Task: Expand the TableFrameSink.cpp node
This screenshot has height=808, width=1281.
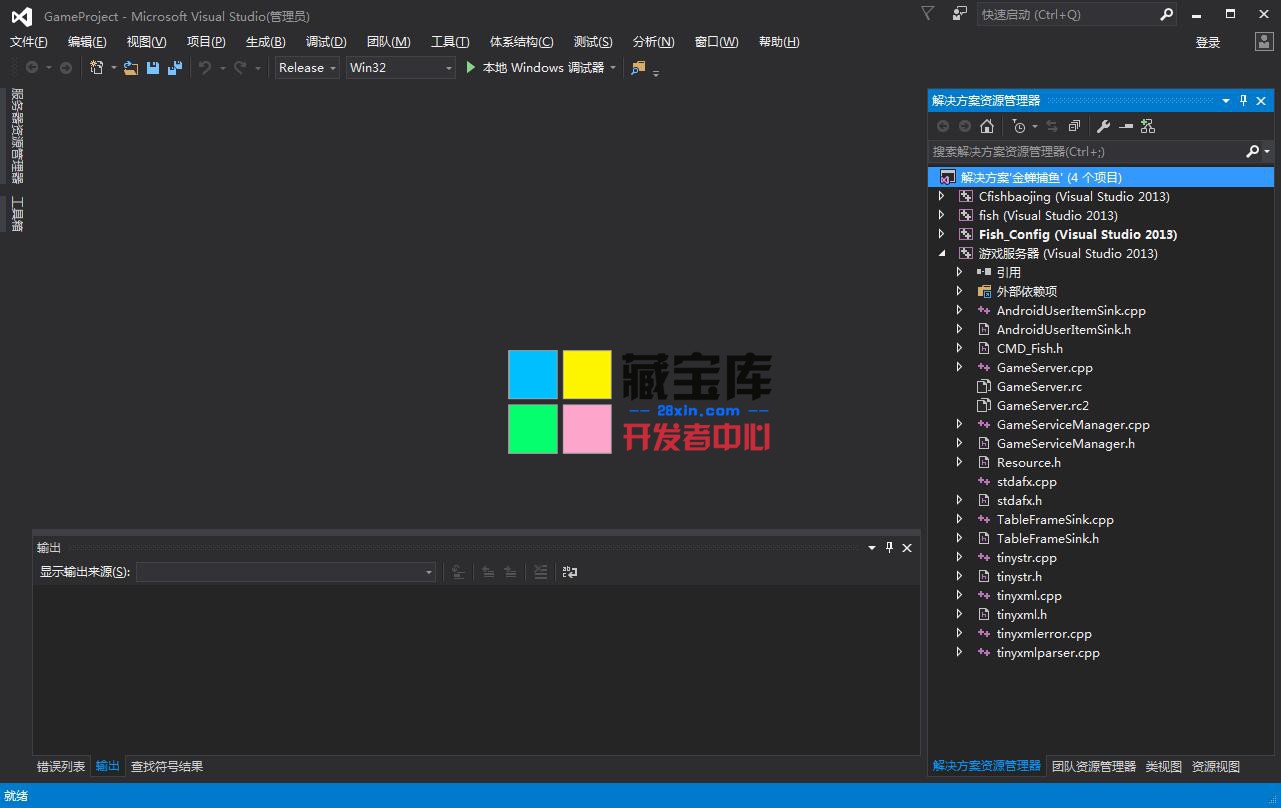Action: pyautogui.click(x=959, y=519)
